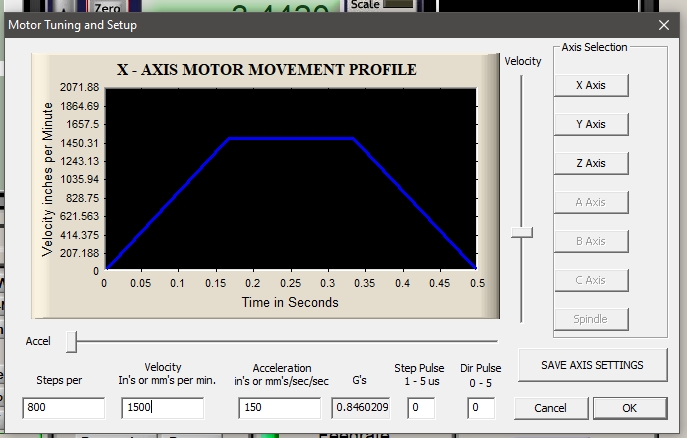Click the Zero button in background window
Viewport: 687px width, 438px height.
(107, 7)
